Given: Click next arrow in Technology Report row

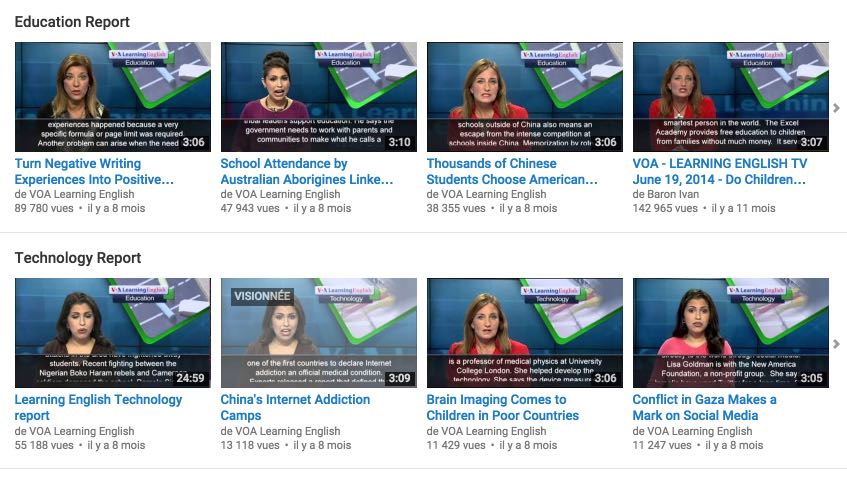Looking at the screenshot, I should pyautogui.click(x=836, y=344).
